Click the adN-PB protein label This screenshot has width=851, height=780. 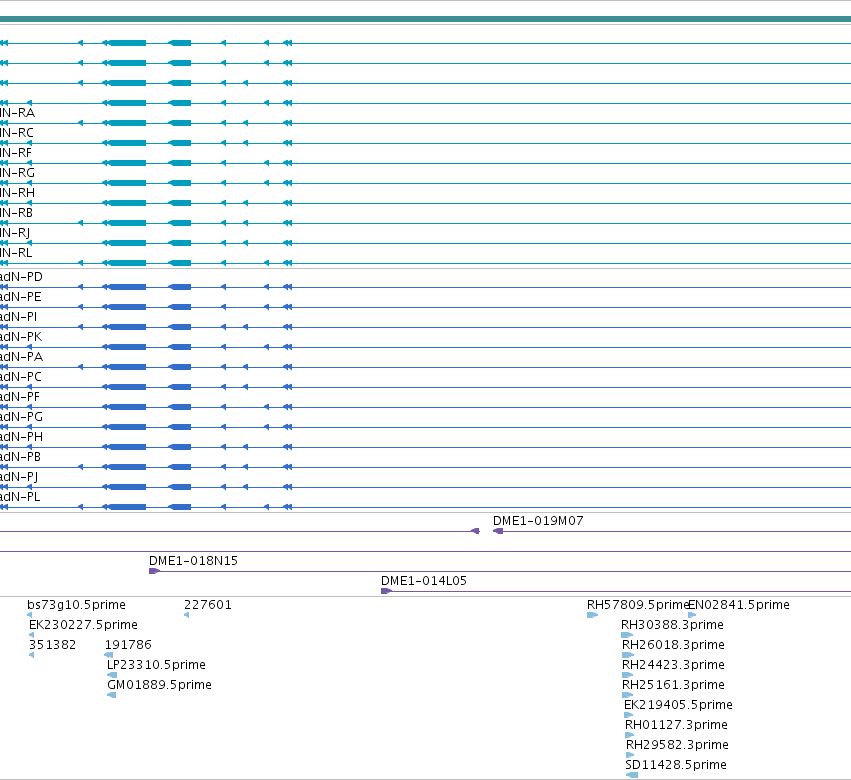tap(21, 457)
